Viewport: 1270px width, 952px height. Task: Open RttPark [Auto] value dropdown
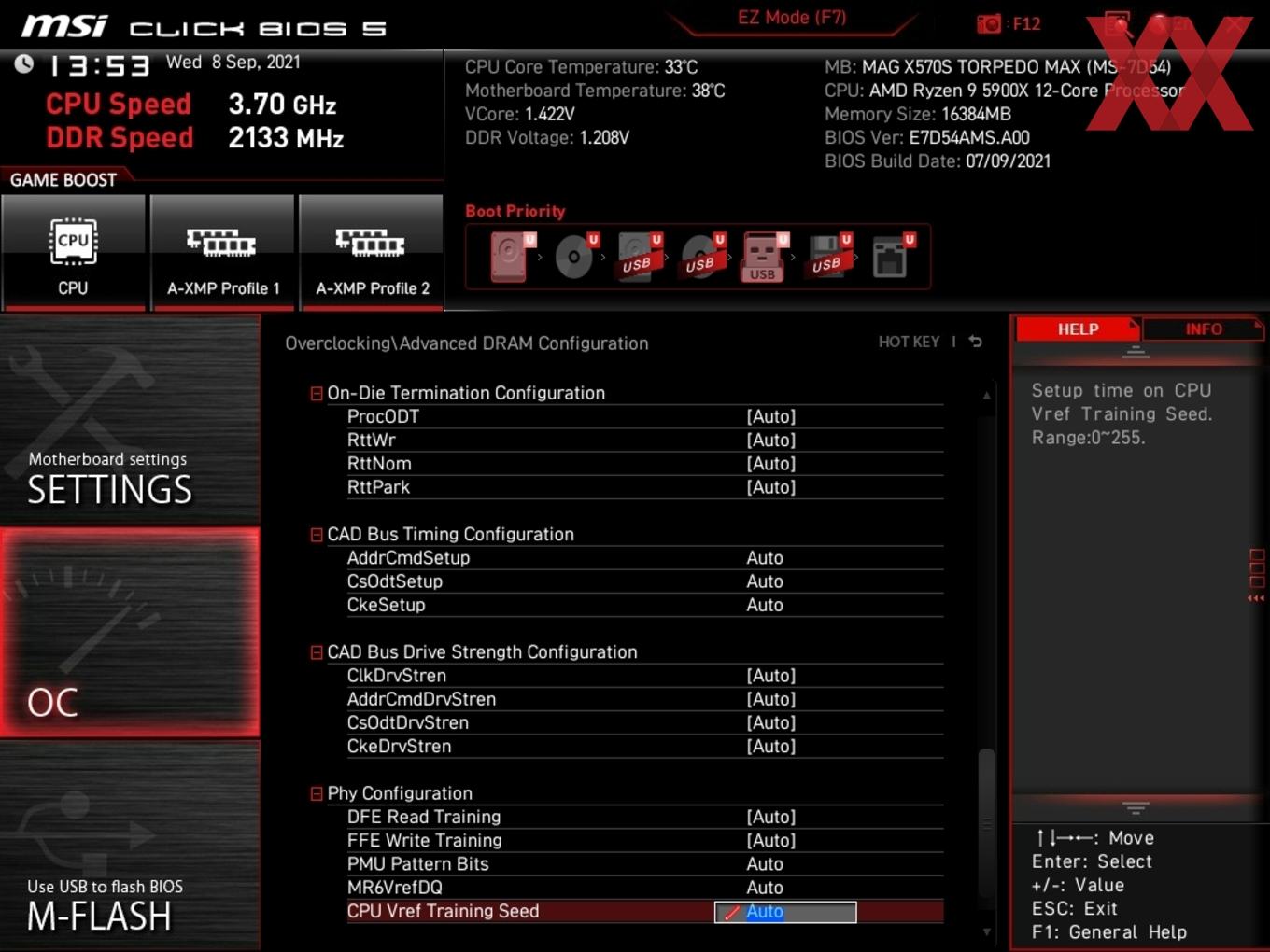point(771,487)
